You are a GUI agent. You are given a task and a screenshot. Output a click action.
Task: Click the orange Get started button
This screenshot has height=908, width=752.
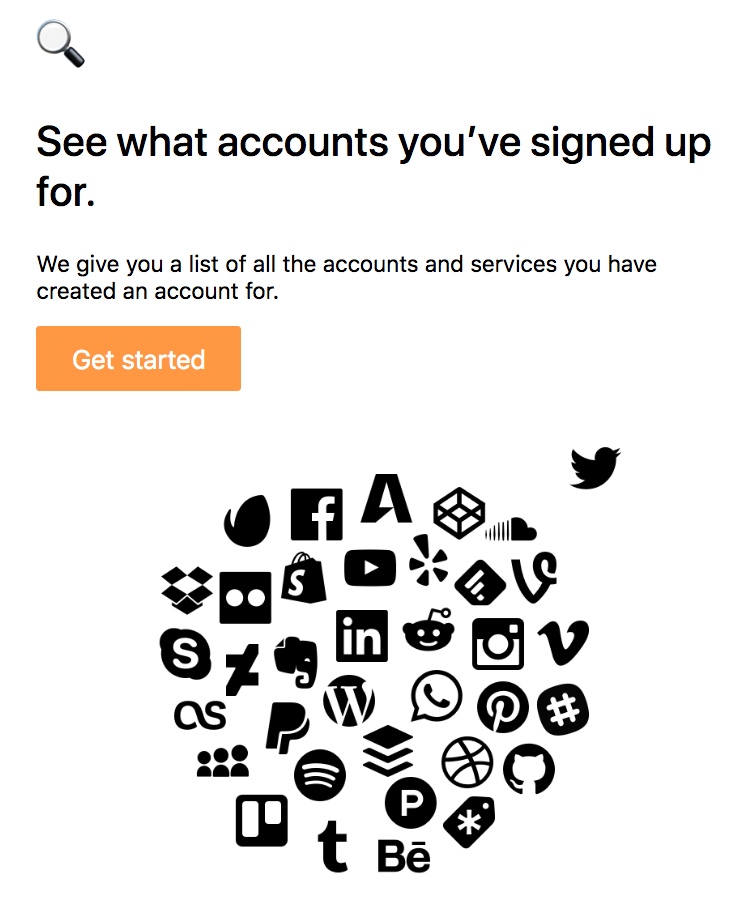pyautogui.click(x=138, y=358)
